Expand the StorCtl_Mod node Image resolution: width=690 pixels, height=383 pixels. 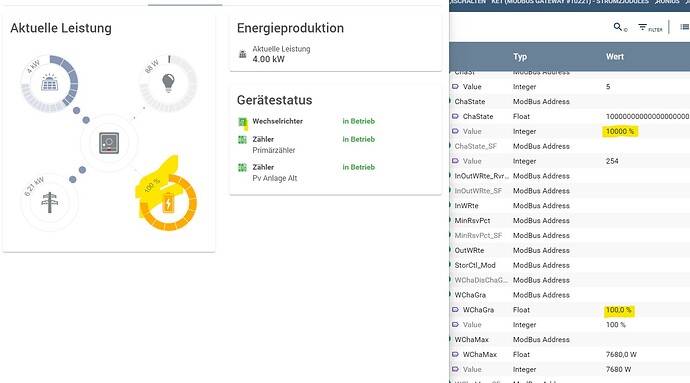pos(450,265)
